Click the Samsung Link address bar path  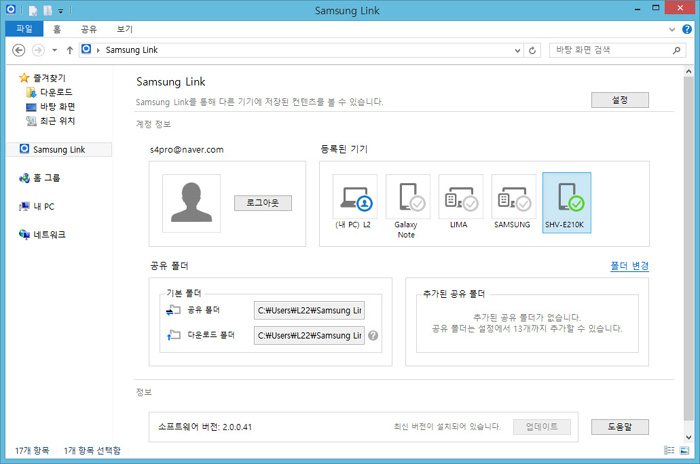131,50
